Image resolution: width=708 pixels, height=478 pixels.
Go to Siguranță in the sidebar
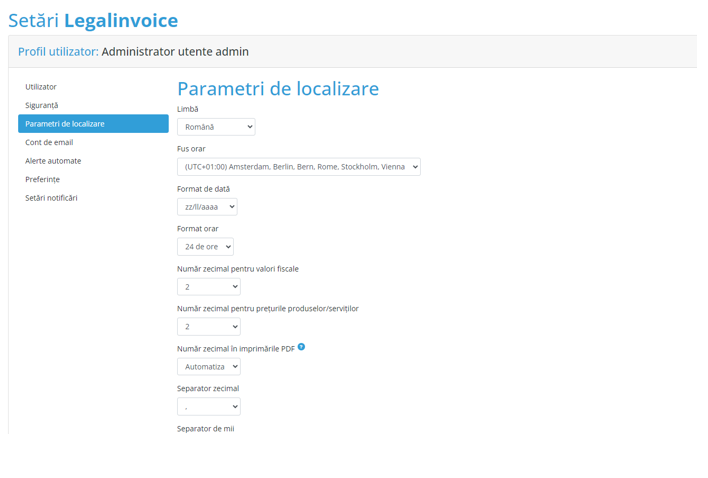click(42, 105)
